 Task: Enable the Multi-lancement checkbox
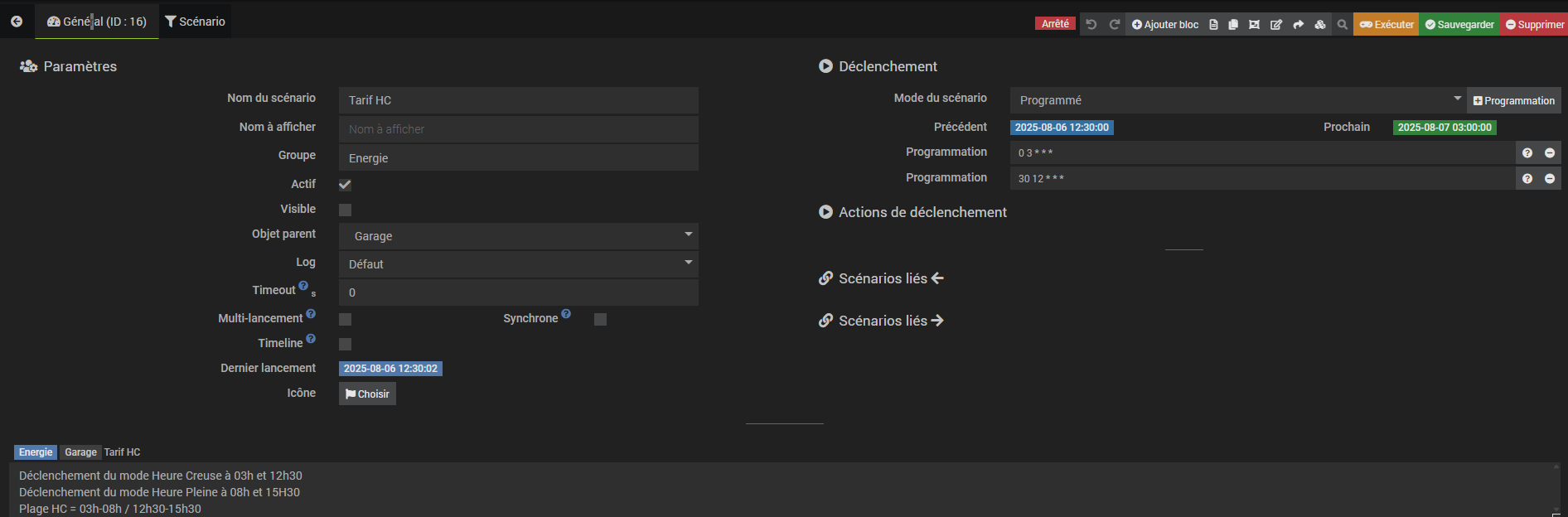pyautogui.click(x=346, y=319)
